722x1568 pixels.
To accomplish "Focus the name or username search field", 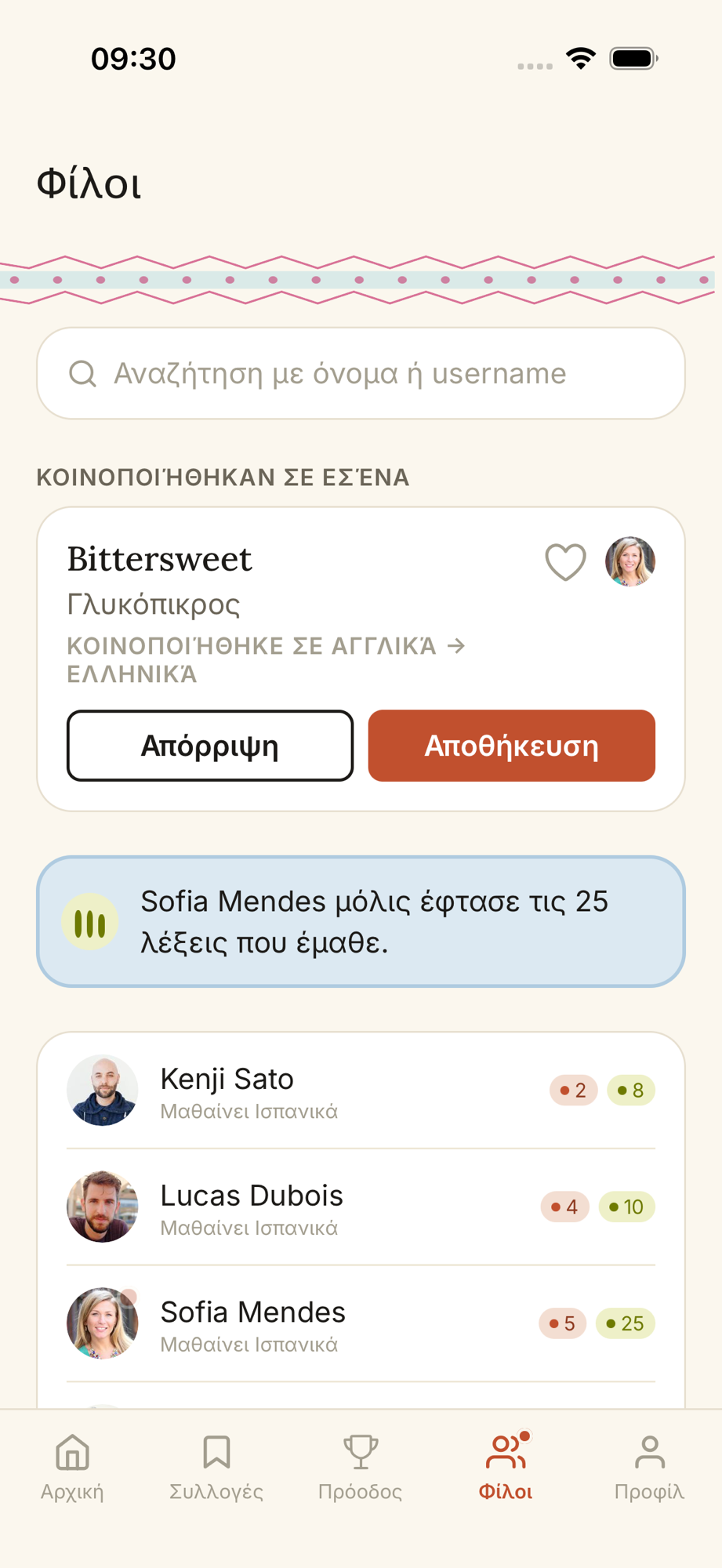I will (x=361, y=373).
